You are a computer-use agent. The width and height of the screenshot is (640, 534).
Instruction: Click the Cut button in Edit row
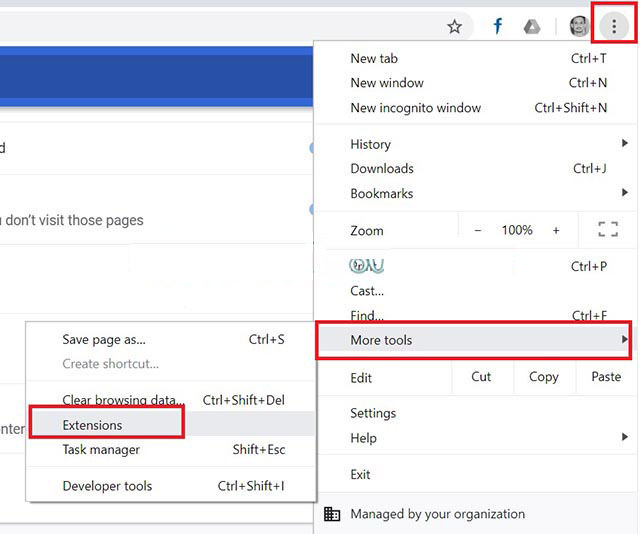point(481,377)
